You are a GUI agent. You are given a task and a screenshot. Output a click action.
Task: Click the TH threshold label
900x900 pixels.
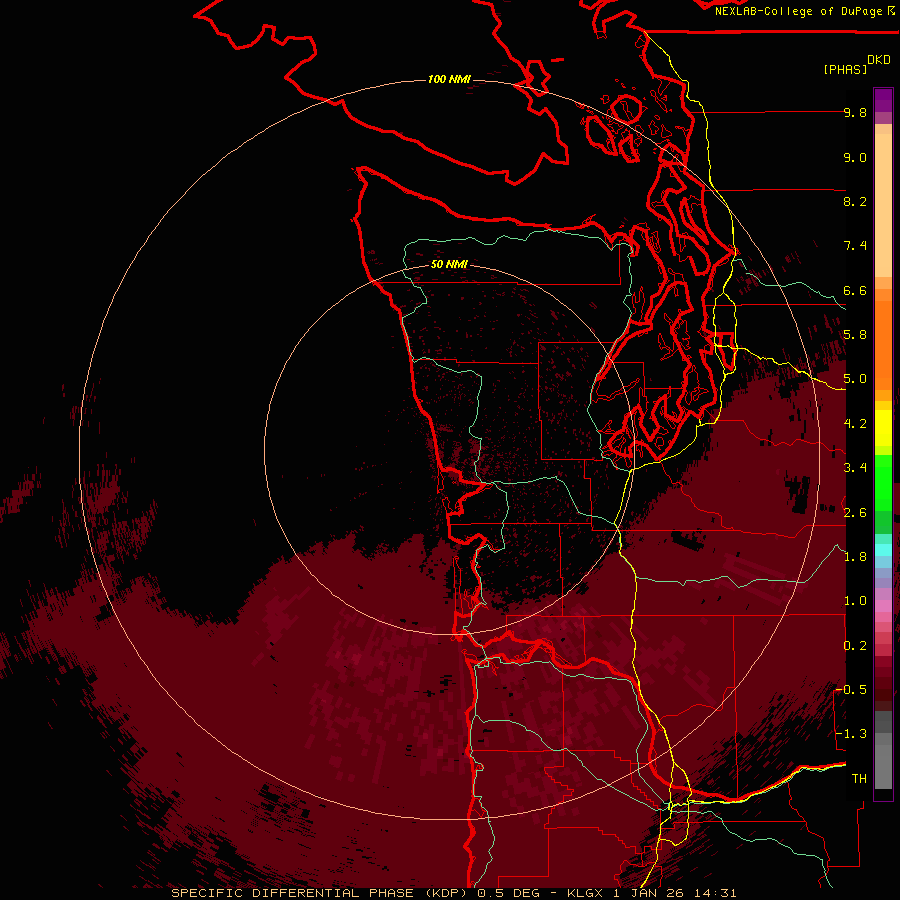pos(859,778)
